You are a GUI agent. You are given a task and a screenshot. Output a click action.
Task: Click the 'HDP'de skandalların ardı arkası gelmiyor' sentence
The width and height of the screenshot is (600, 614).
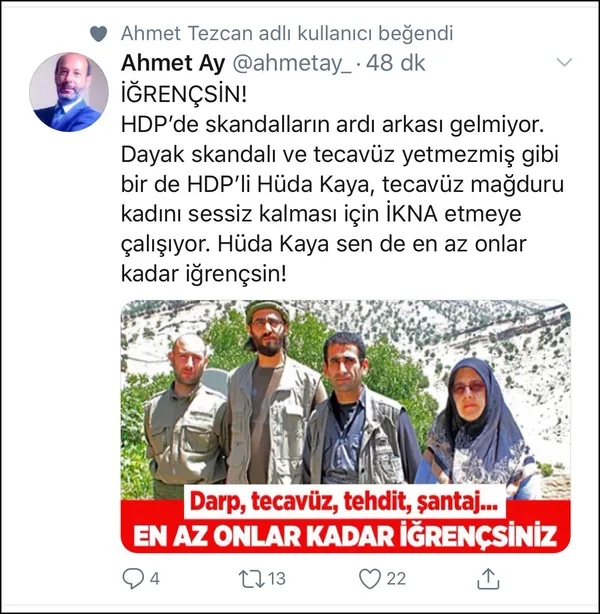(x=333, y=125)
